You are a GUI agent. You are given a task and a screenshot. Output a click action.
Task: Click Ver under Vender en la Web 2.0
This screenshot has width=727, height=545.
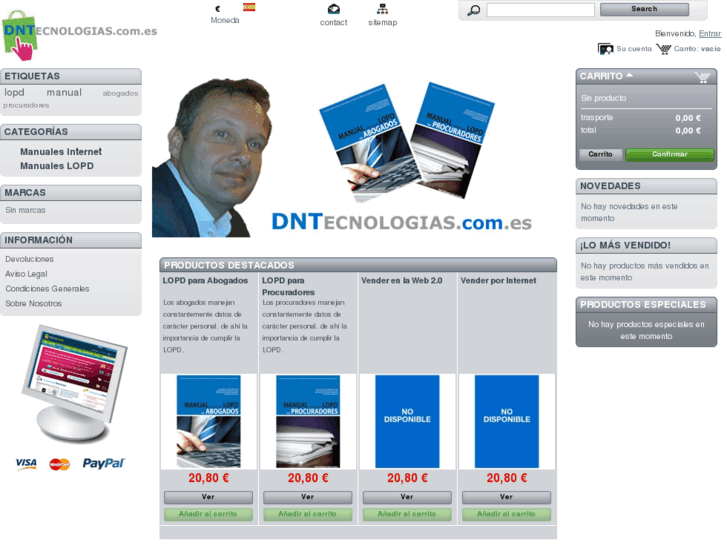pyautogui.click(x=407, y=497)
